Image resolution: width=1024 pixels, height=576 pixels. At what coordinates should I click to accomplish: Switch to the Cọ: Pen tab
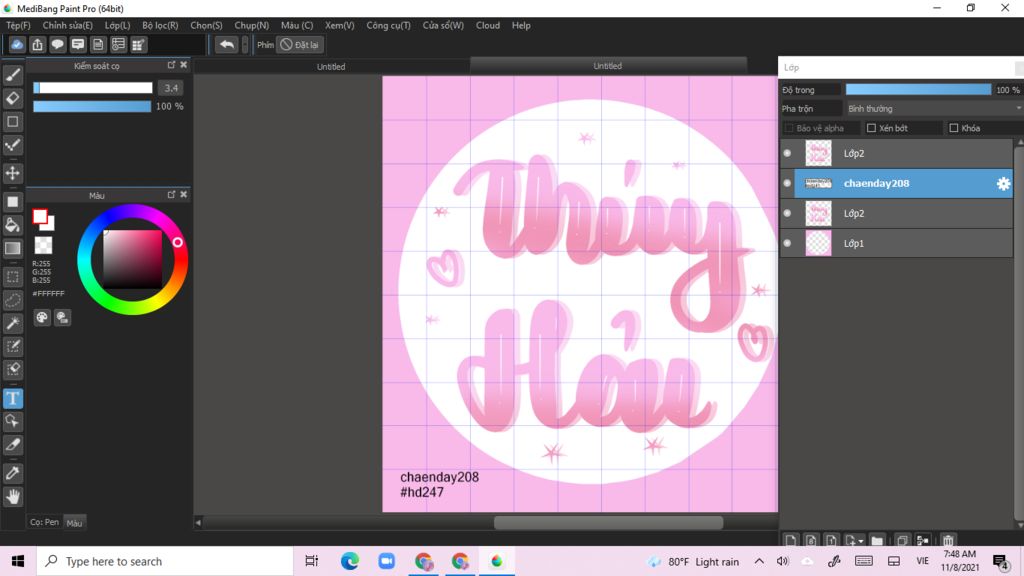click(44, 522)
